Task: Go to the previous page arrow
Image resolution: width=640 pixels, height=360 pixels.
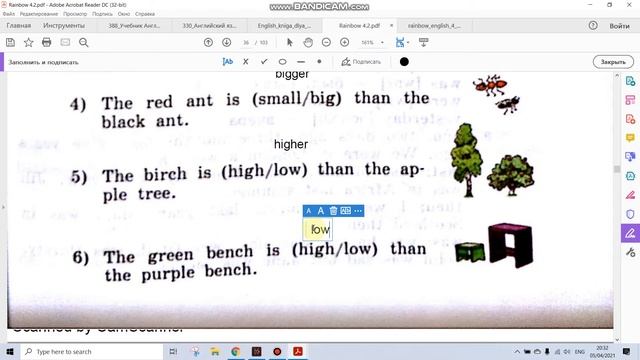Action: (208, 42)
